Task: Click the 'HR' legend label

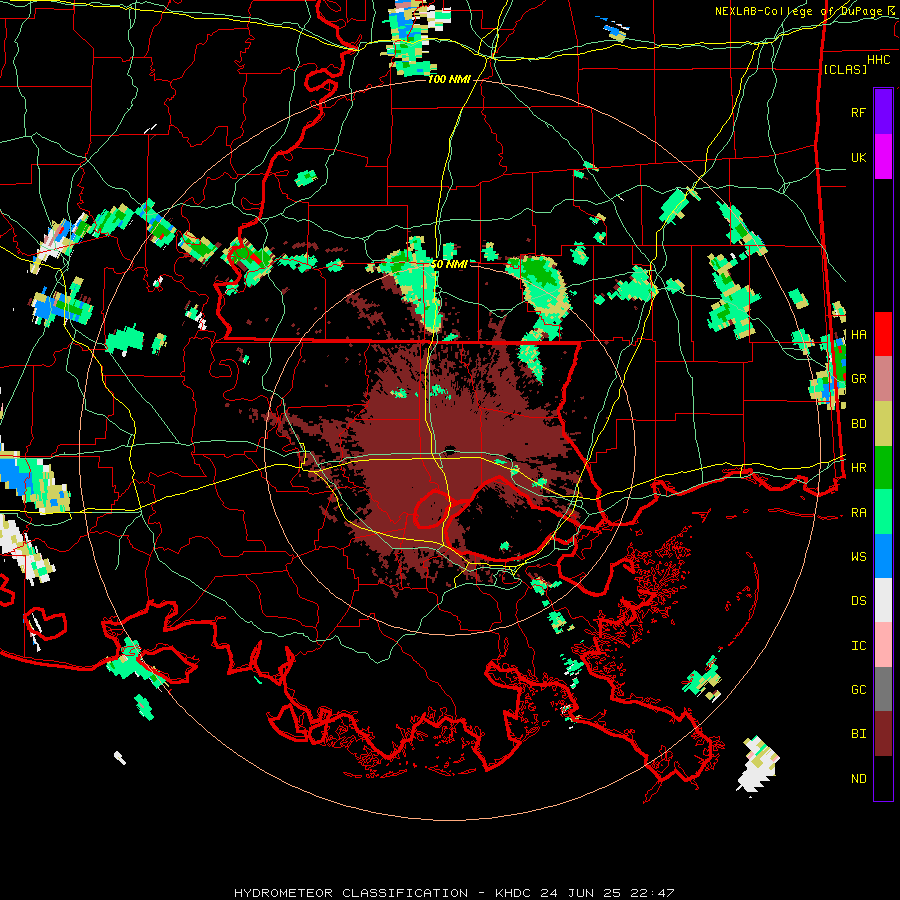Action: (858, 468)
